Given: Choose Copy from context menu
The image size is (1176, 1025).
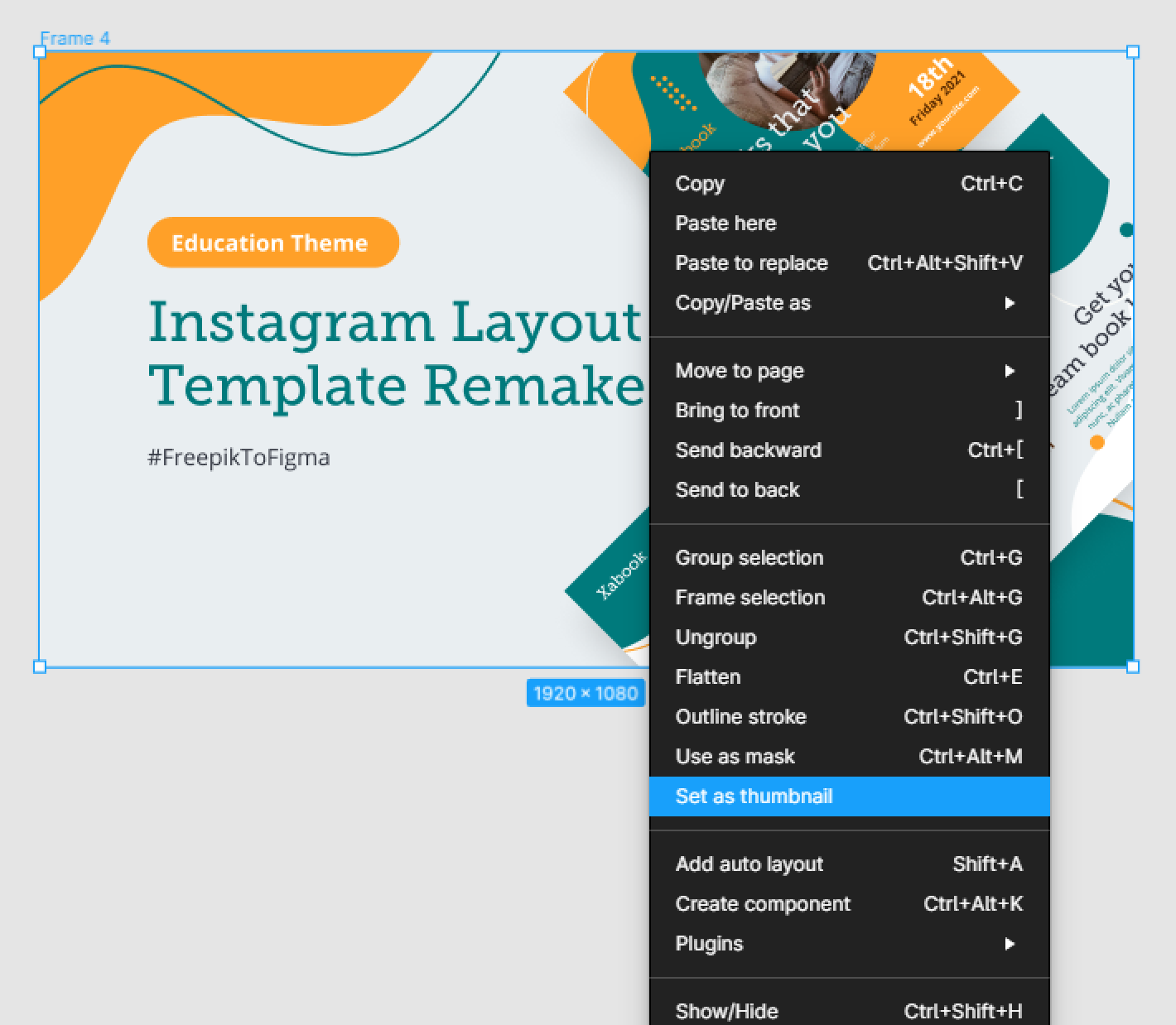Looking at the screenshot, I should click(849, 184).
